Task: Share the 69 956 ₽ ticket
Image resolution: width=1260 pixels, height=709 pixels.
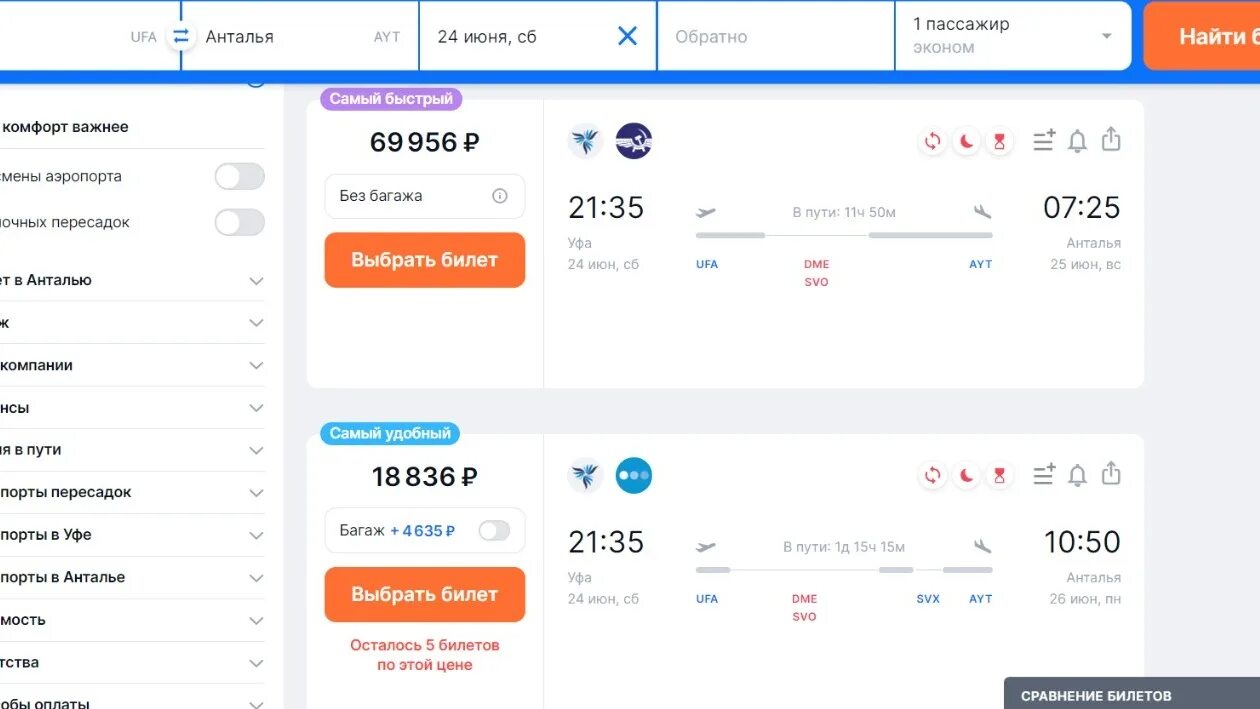Action: (x=1111, y=140)
